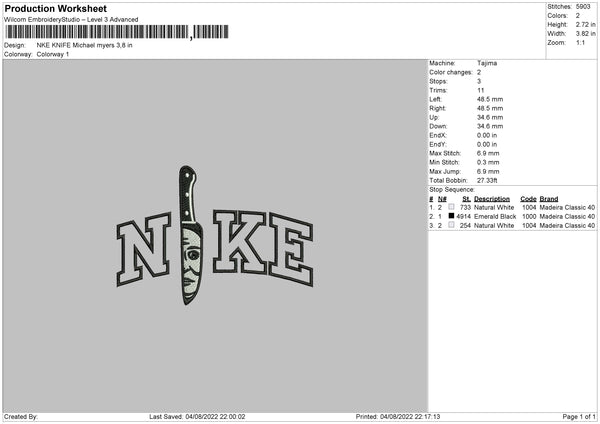
Task: Click the 'Down:' label
Action: [438, 126]
